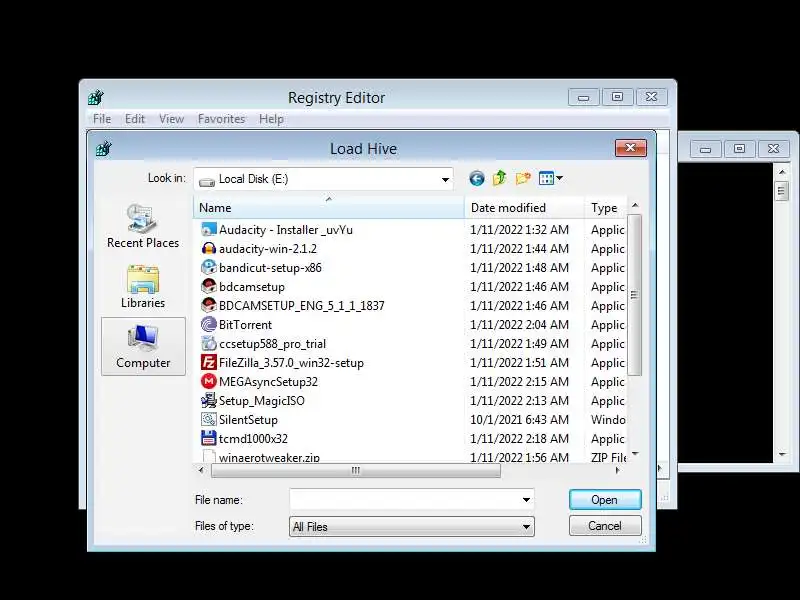The width and height of the screenshot is (800, 600).
Task: Click the date 1/11/2022 1:51 AM
Action: coord(519,363)
